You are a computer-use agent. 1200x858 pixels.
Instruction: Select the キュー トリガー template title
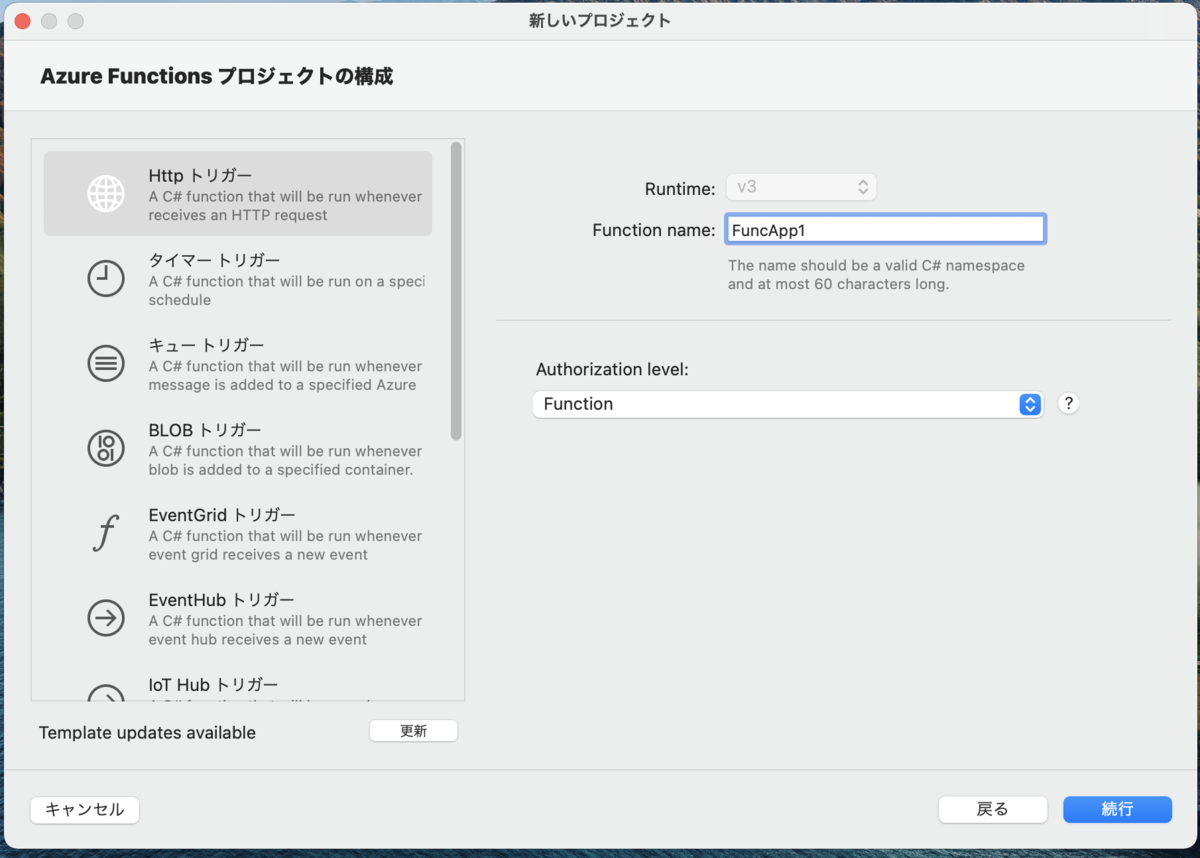click(x=207, y=346)
